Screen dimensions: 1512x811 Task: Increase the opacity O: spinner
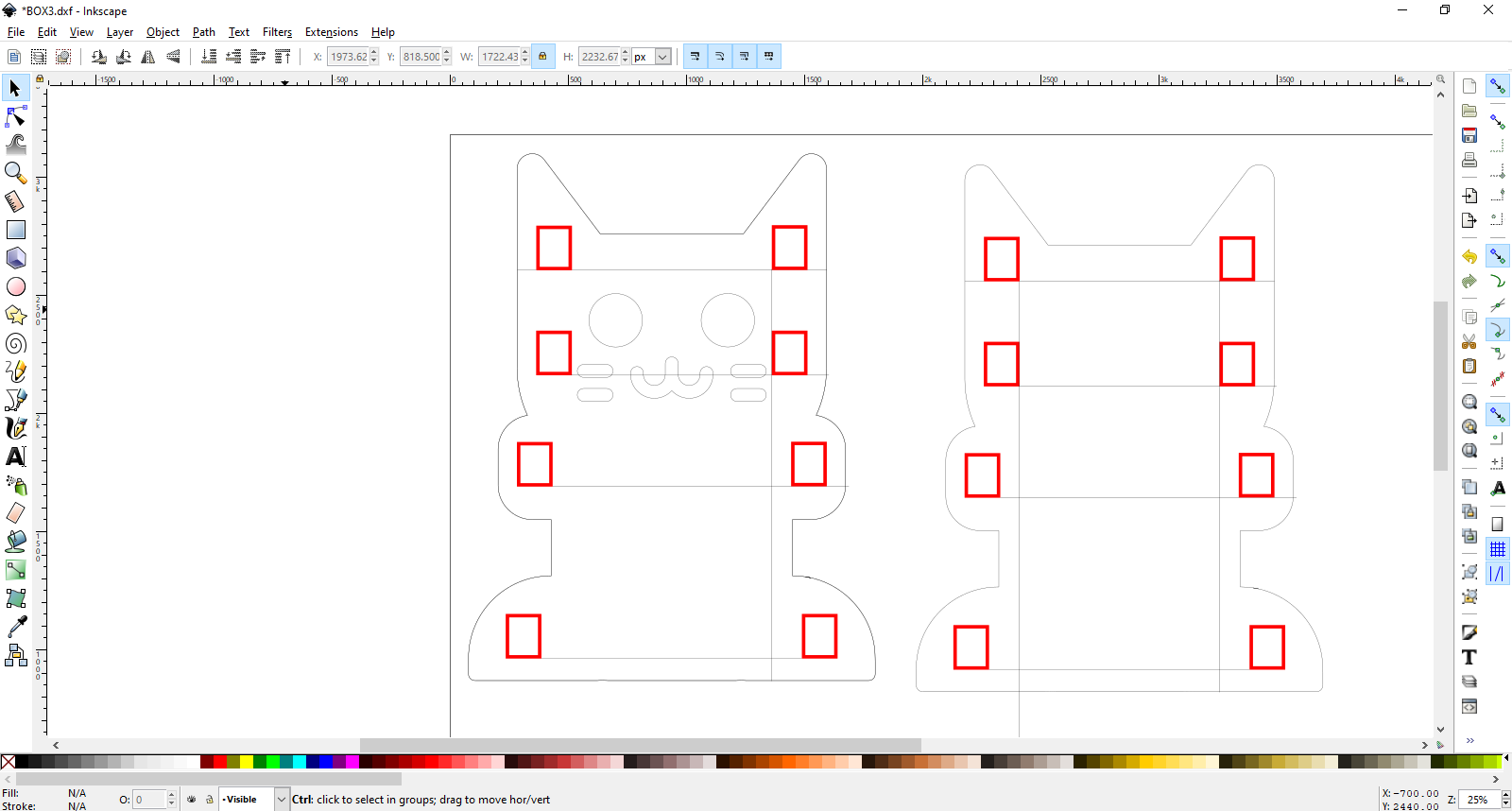172,796
